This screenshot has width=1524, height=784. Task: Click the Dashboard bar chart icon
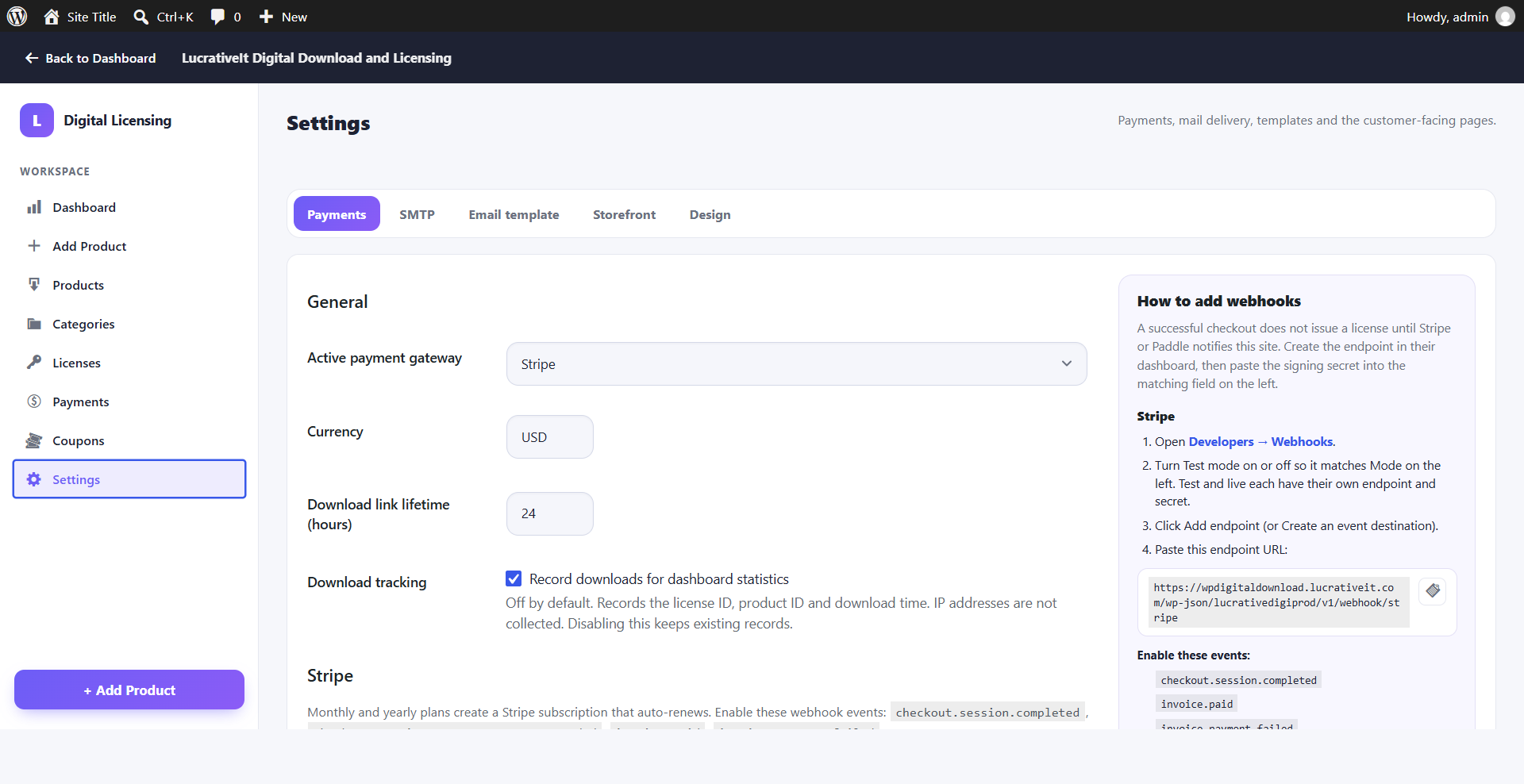pos(34,207)
